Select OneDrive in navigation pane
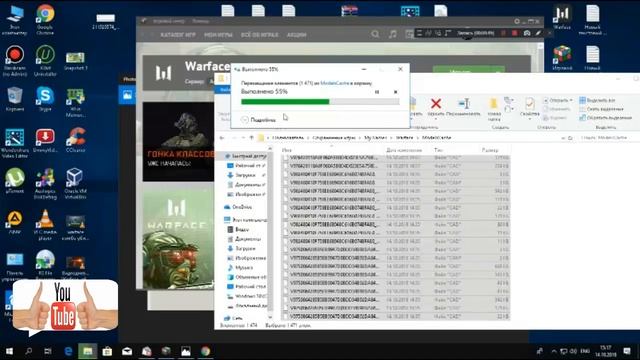Screen dimensions: 640x360 [x=238, y=207]
